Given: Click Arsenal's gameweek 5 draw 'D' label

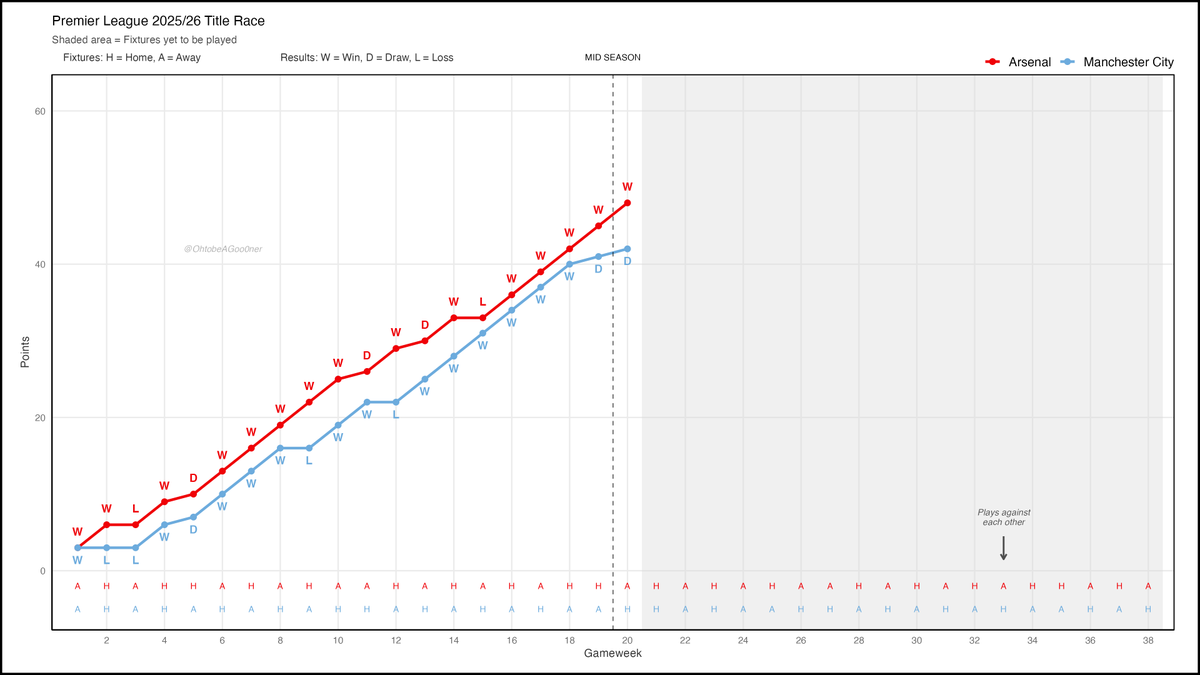Looking at the screenshot, I should point(194,478).
